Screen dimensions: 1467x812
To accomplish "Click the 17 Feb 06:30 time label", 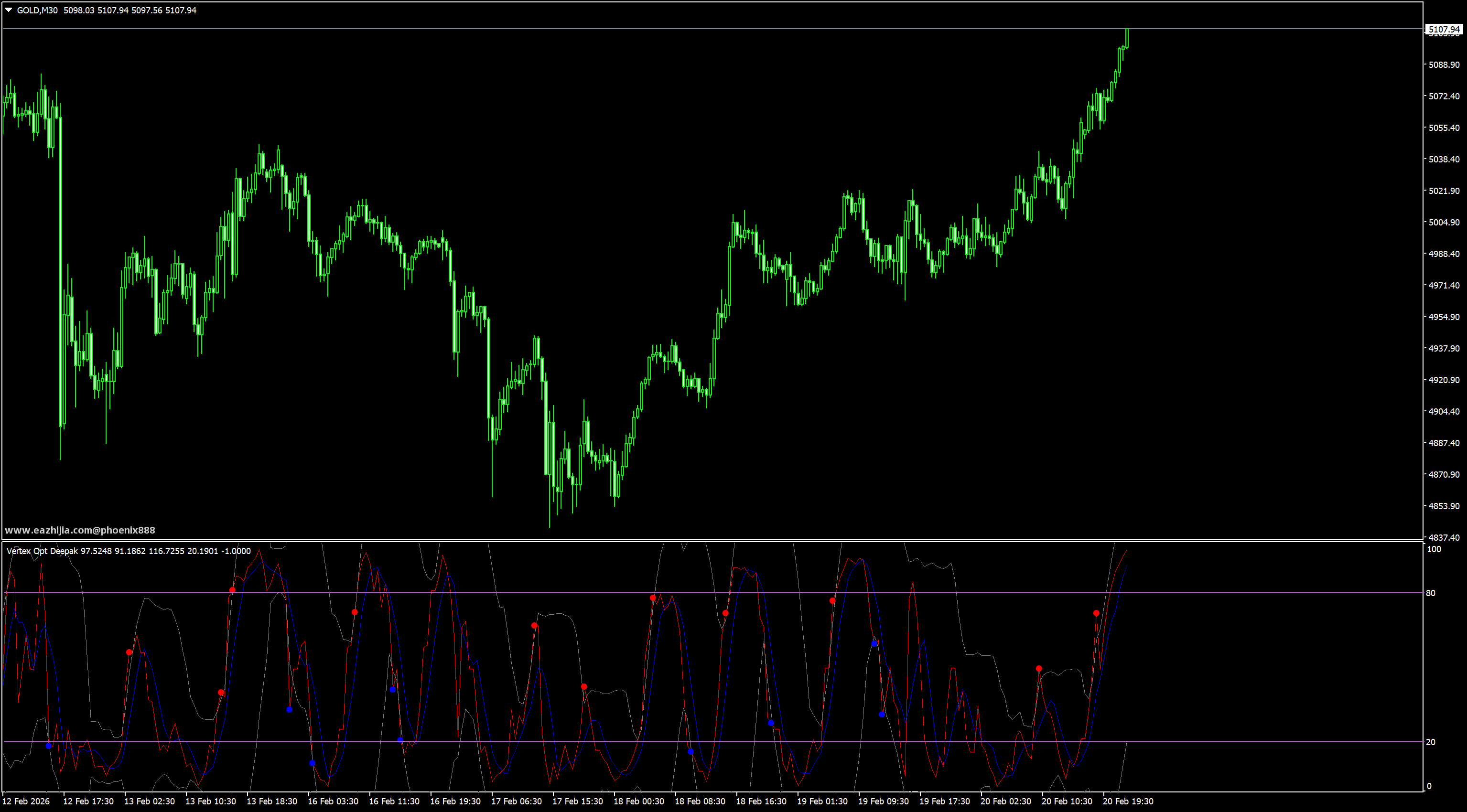I will (x=517, y=801).
